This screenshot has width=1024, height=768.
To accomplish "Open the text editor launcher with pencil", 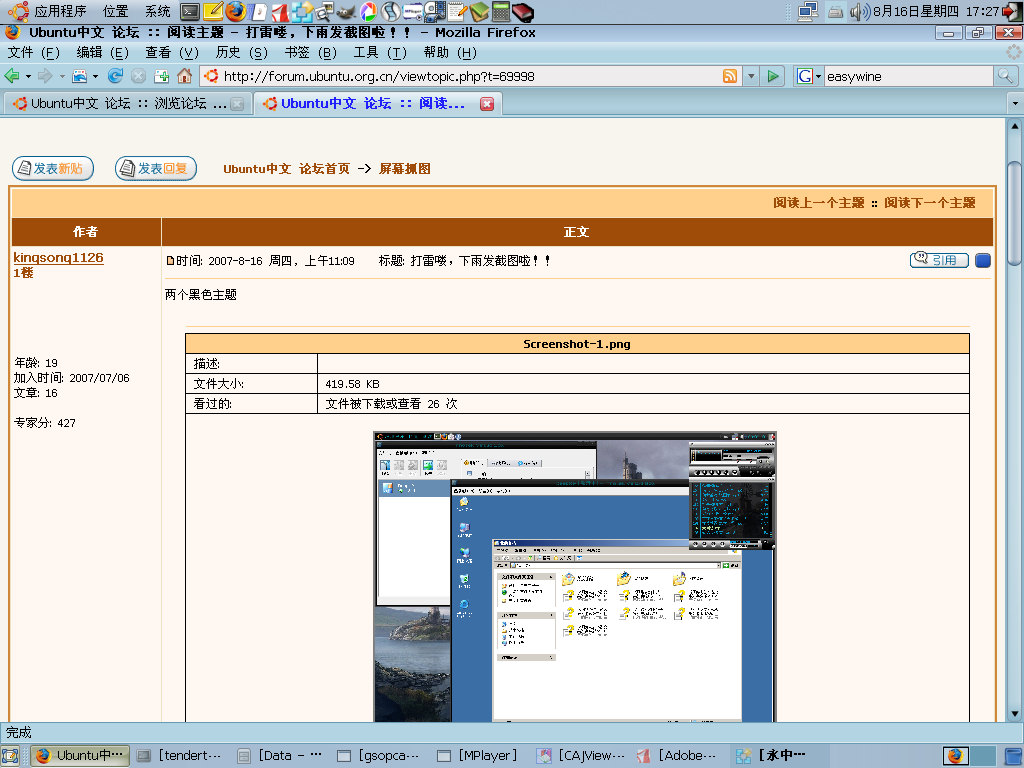I will (x=458, y=12).
